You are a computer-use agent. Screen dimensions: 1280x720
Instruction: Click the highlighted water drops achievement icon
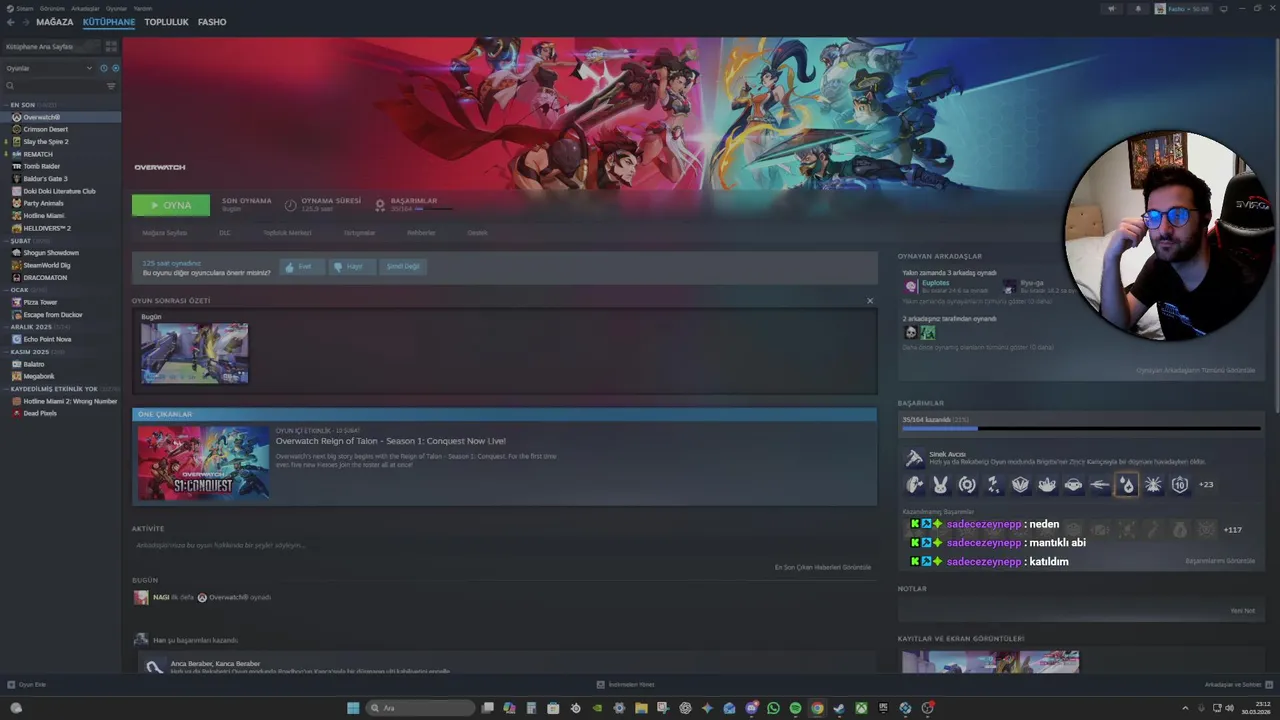(x=1127, y=485)
